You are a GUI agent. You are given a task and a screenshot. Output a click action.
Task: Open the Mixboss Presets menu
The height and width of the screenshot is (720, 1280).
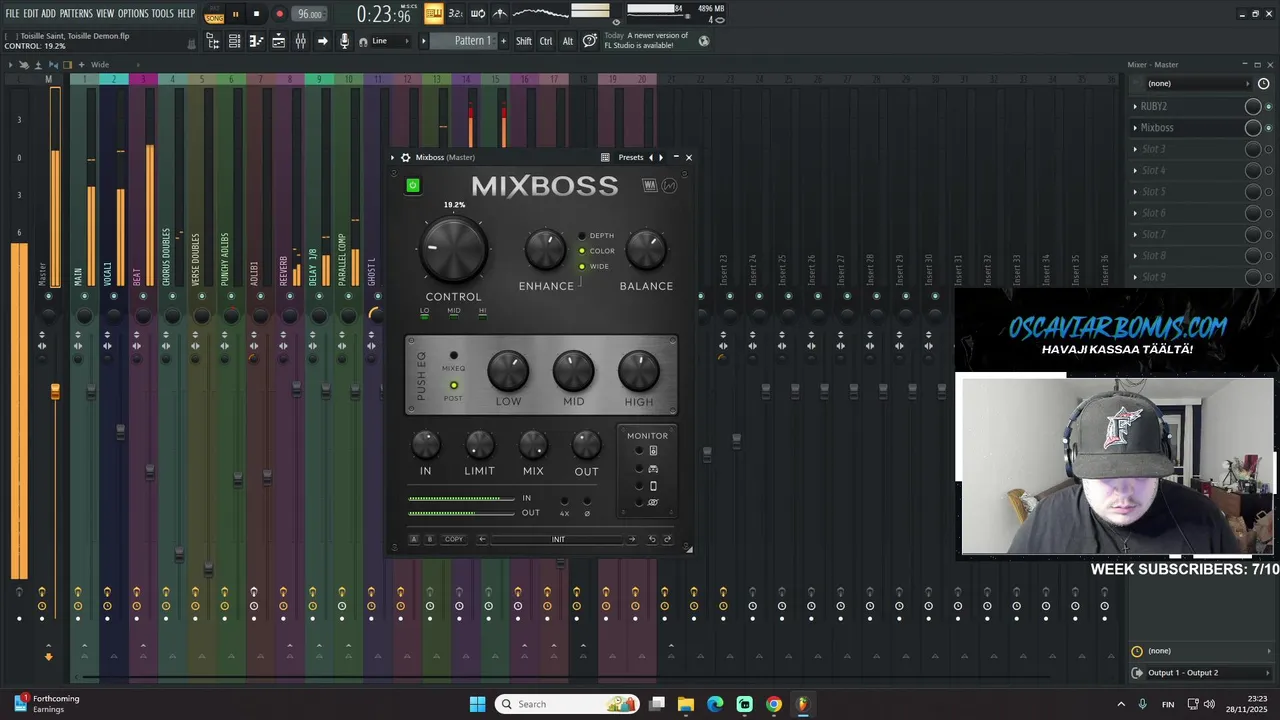point(631,157)
